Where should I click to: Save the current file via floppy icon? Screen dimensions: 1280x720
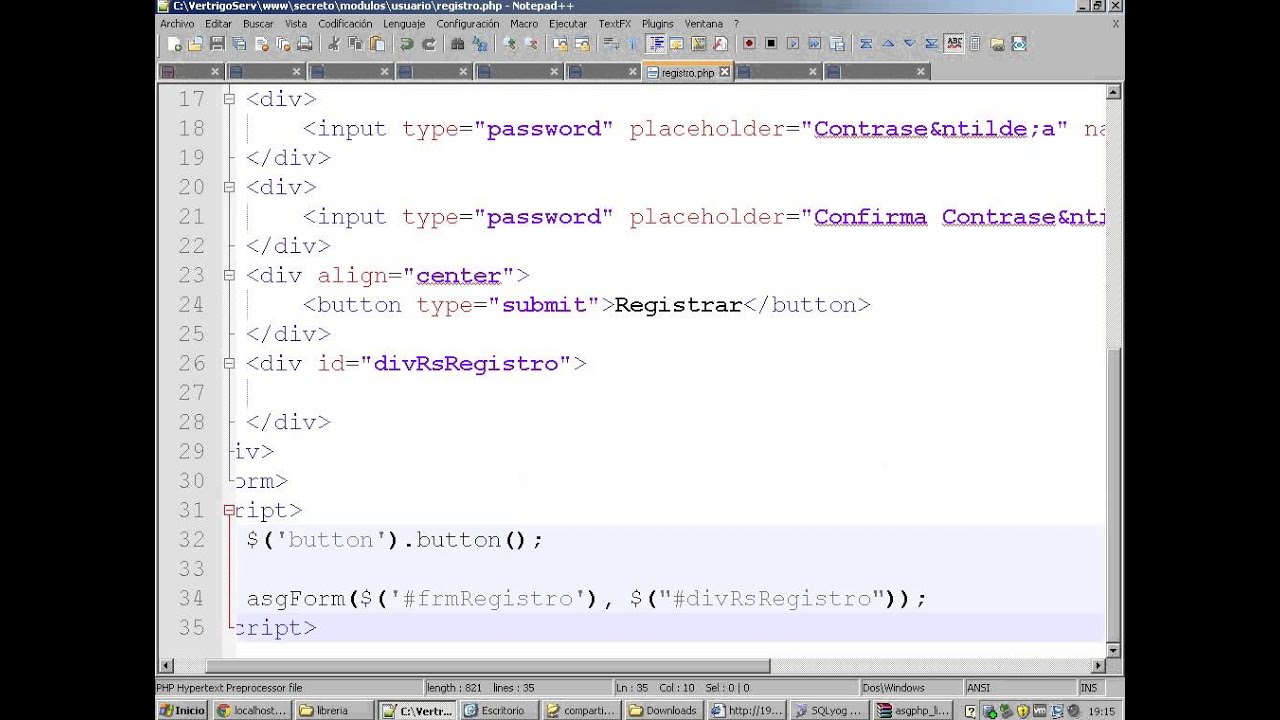(217, 44)
